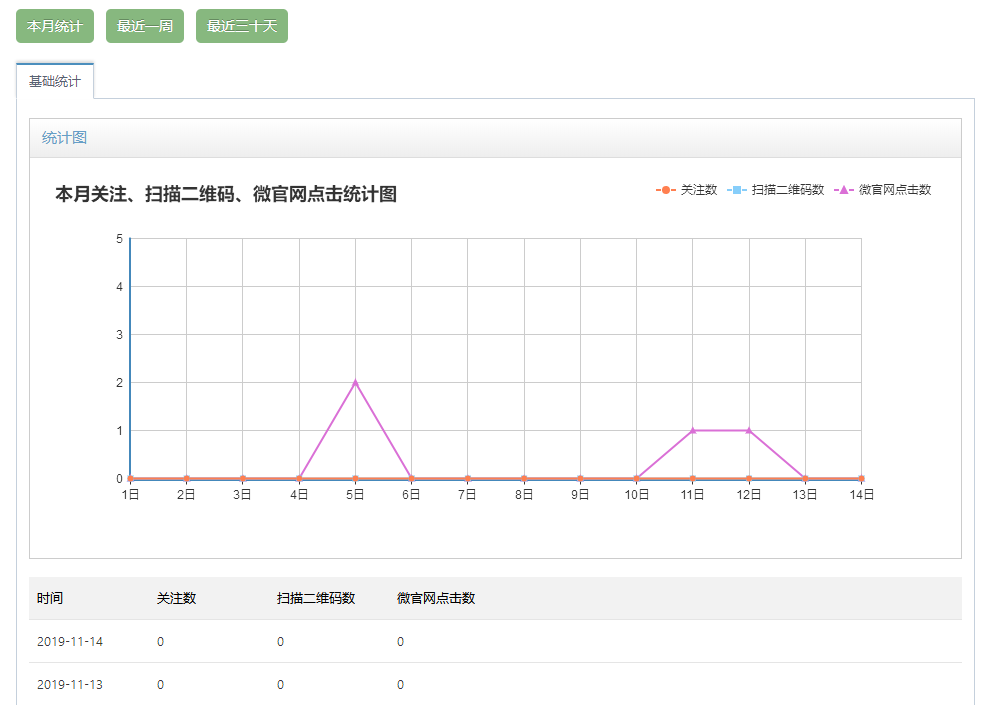Click the purple data point at 11日
Image resolution: width=984 pixels, height=705 pixels.
pyautogui.click(x=693, y=431)
